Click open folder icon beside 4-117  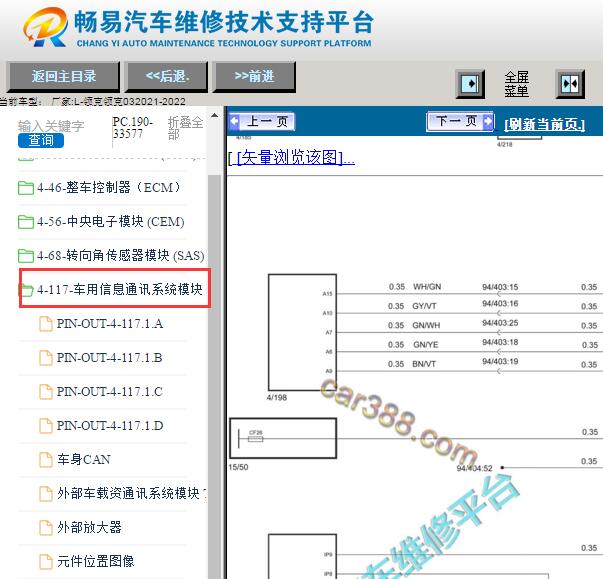coord(27,290)
